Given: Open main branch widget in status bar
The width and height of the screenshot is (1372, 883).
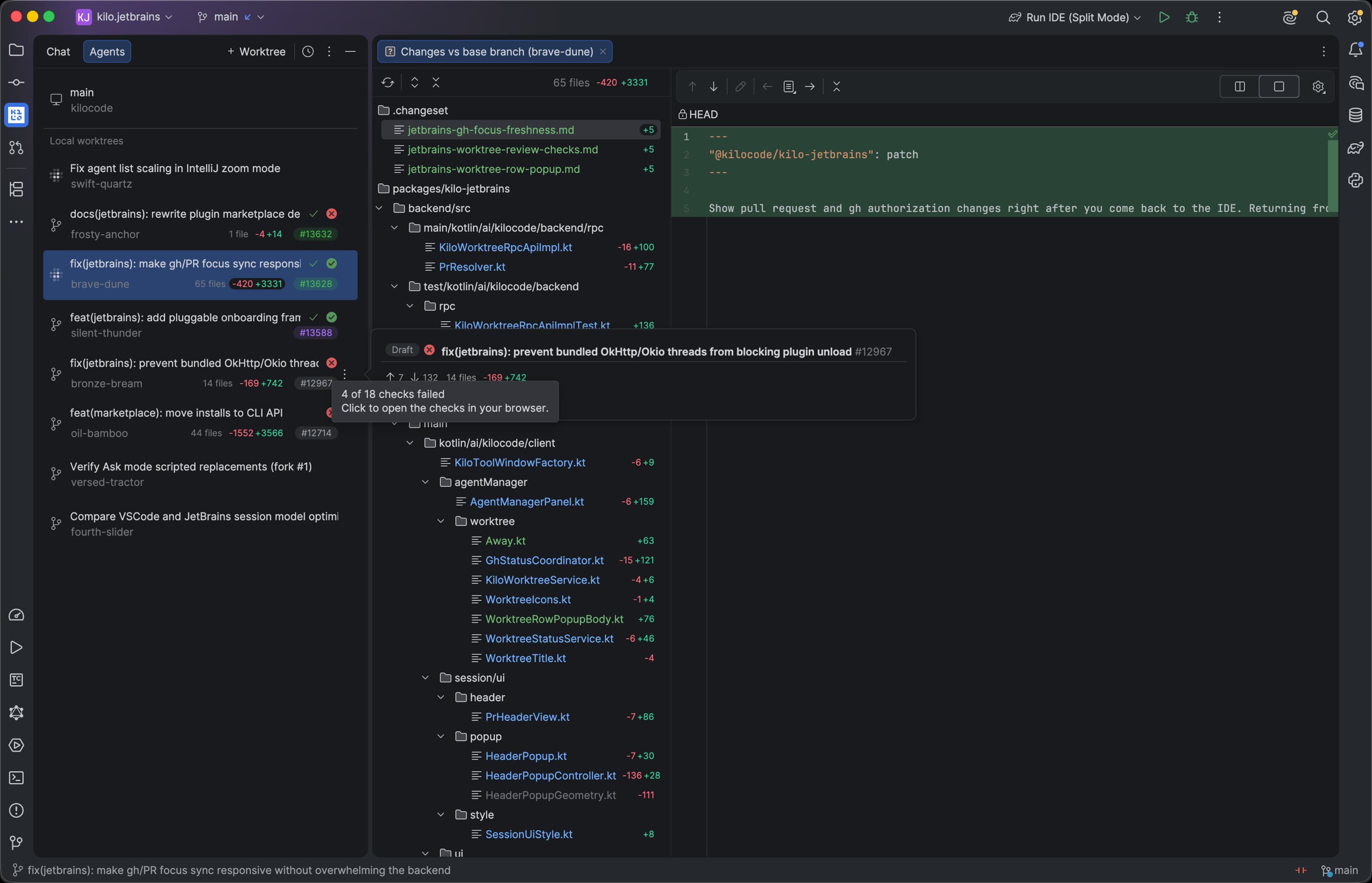Looking at the screenshot, I should coord(1340,871).
